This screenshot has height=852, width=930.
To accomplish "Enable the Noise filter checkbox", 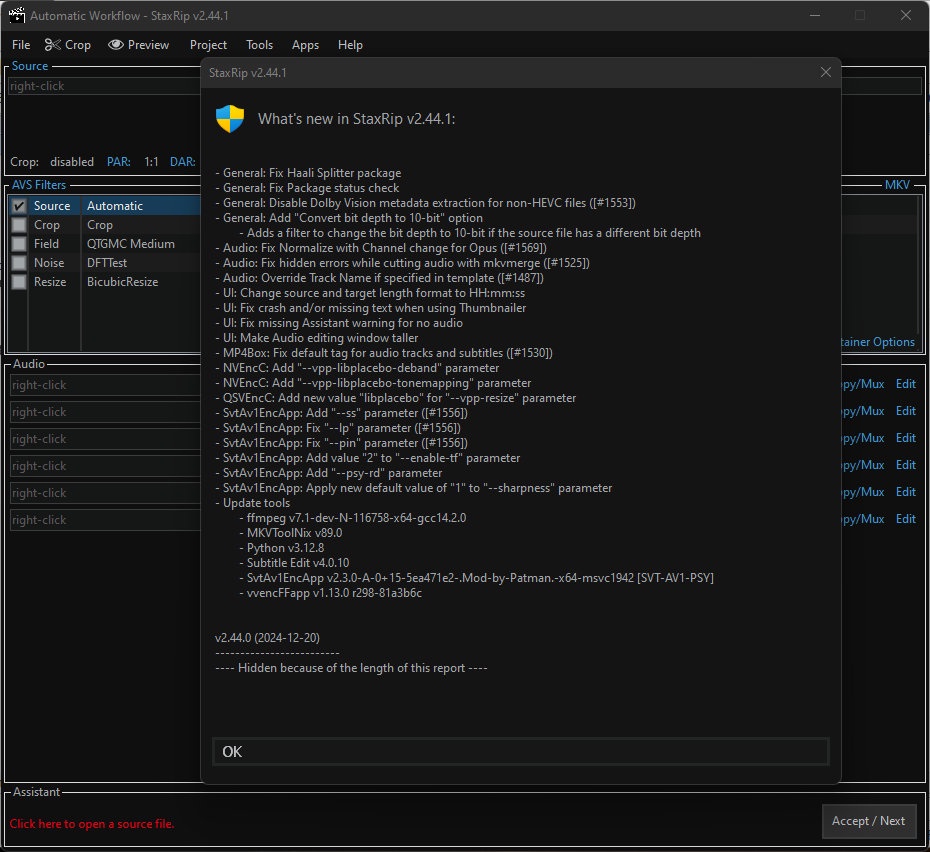I will tap(19, 263).
